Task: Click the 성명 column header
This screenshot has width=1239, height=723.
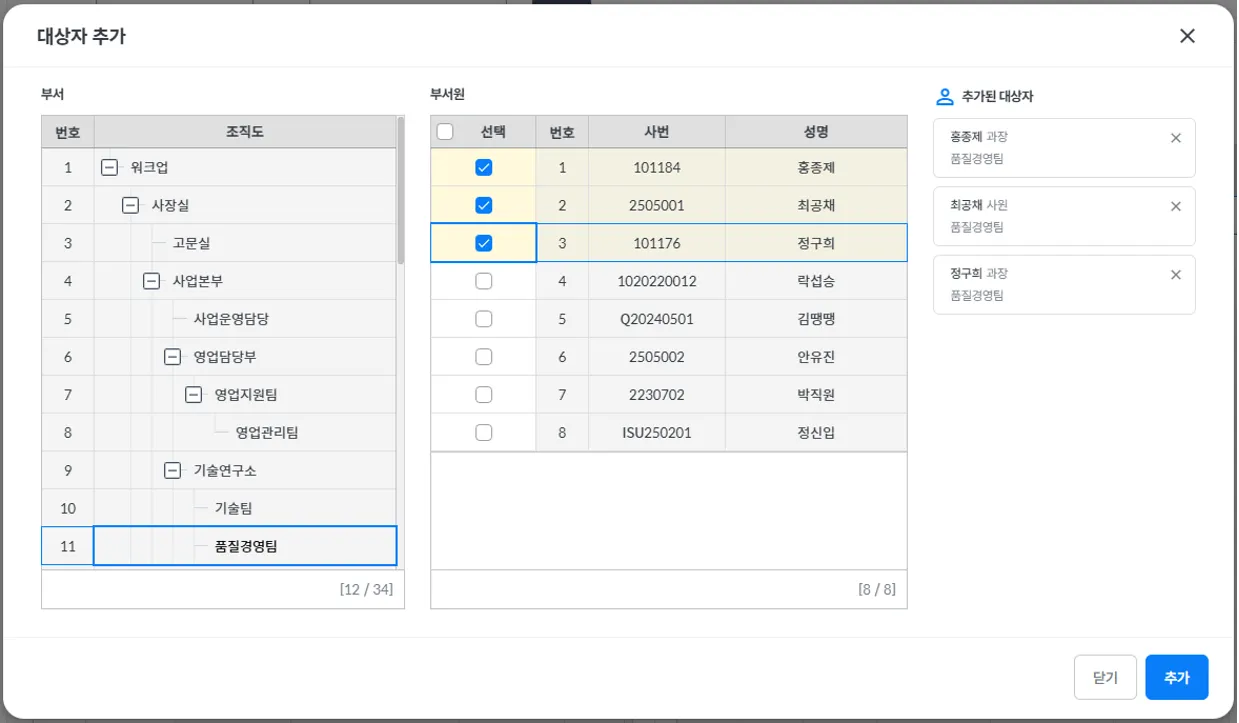Action: (815, 132)
